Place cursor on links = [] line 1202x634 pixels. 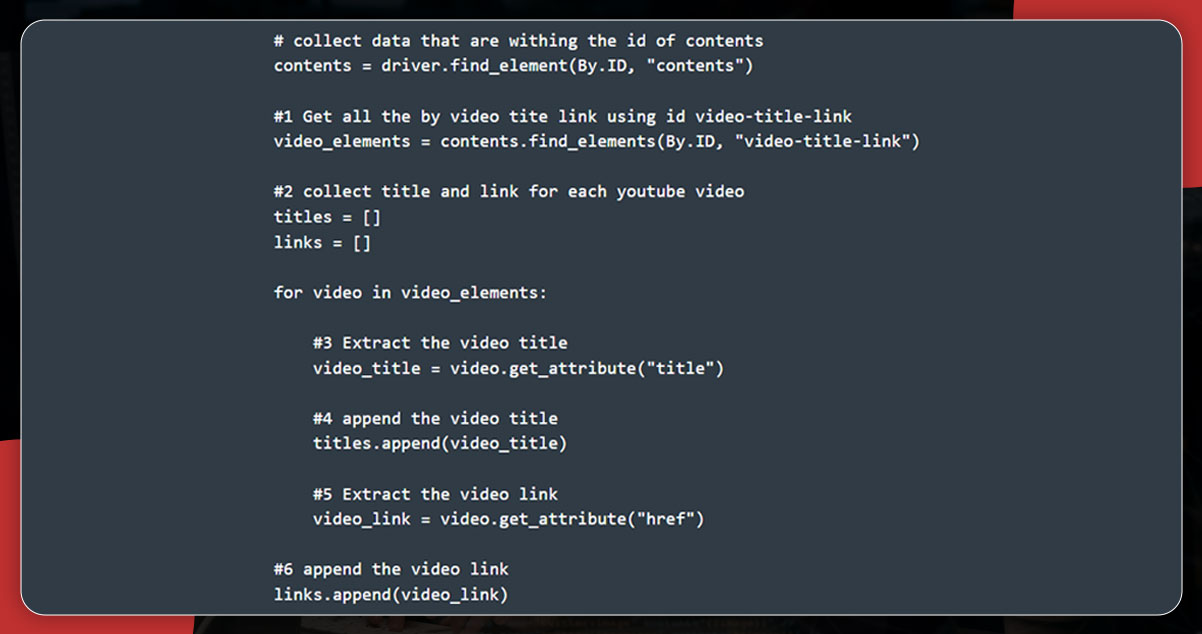322,242
